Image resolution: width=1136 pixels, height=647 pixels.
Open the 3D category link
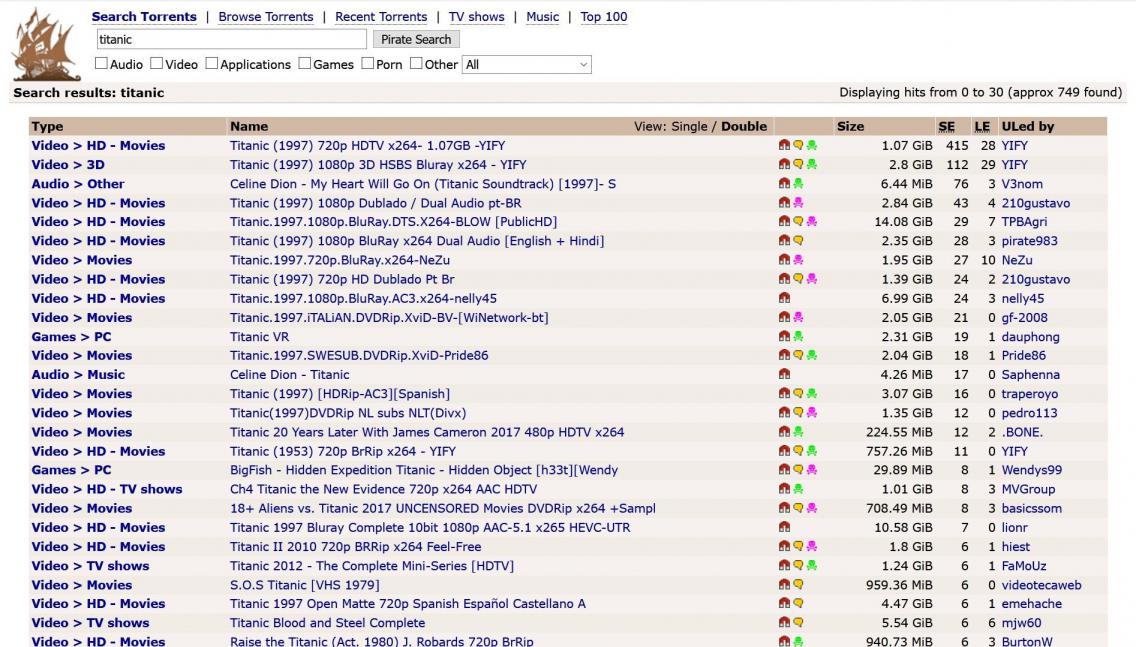(x=96, y=164)
